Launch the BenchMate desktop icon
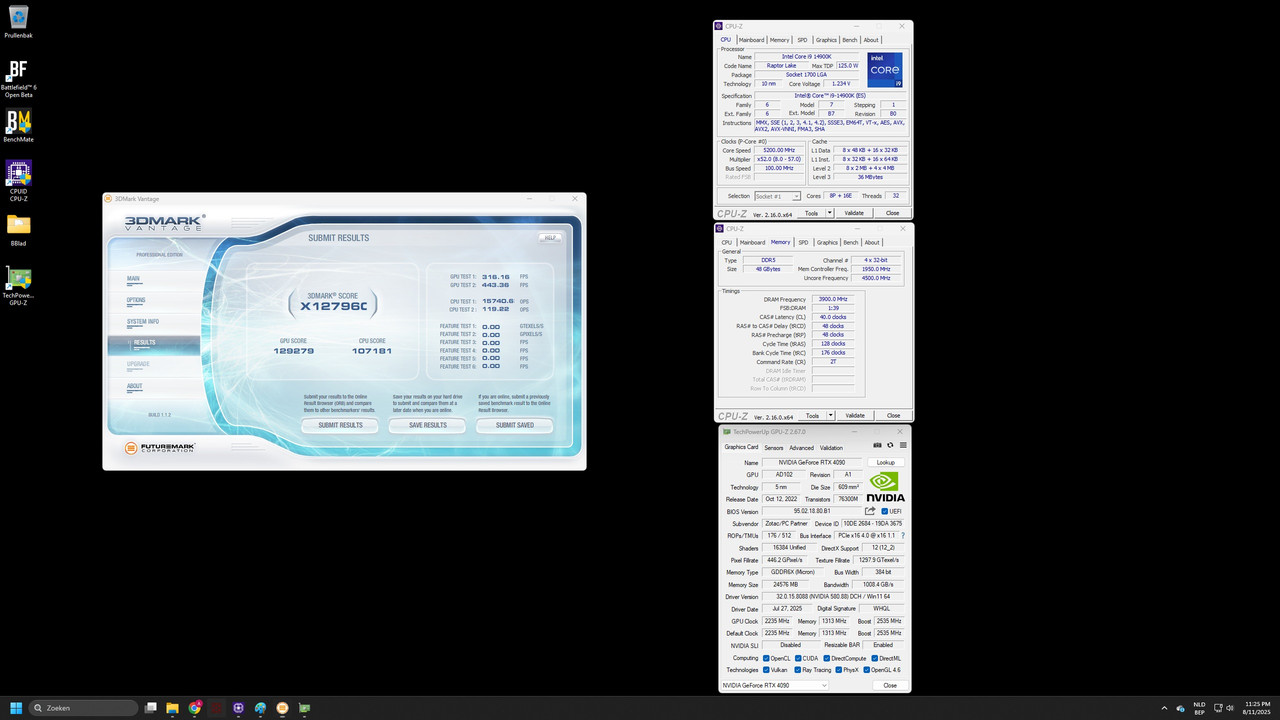1280x720 pixels. coord(18,127)
